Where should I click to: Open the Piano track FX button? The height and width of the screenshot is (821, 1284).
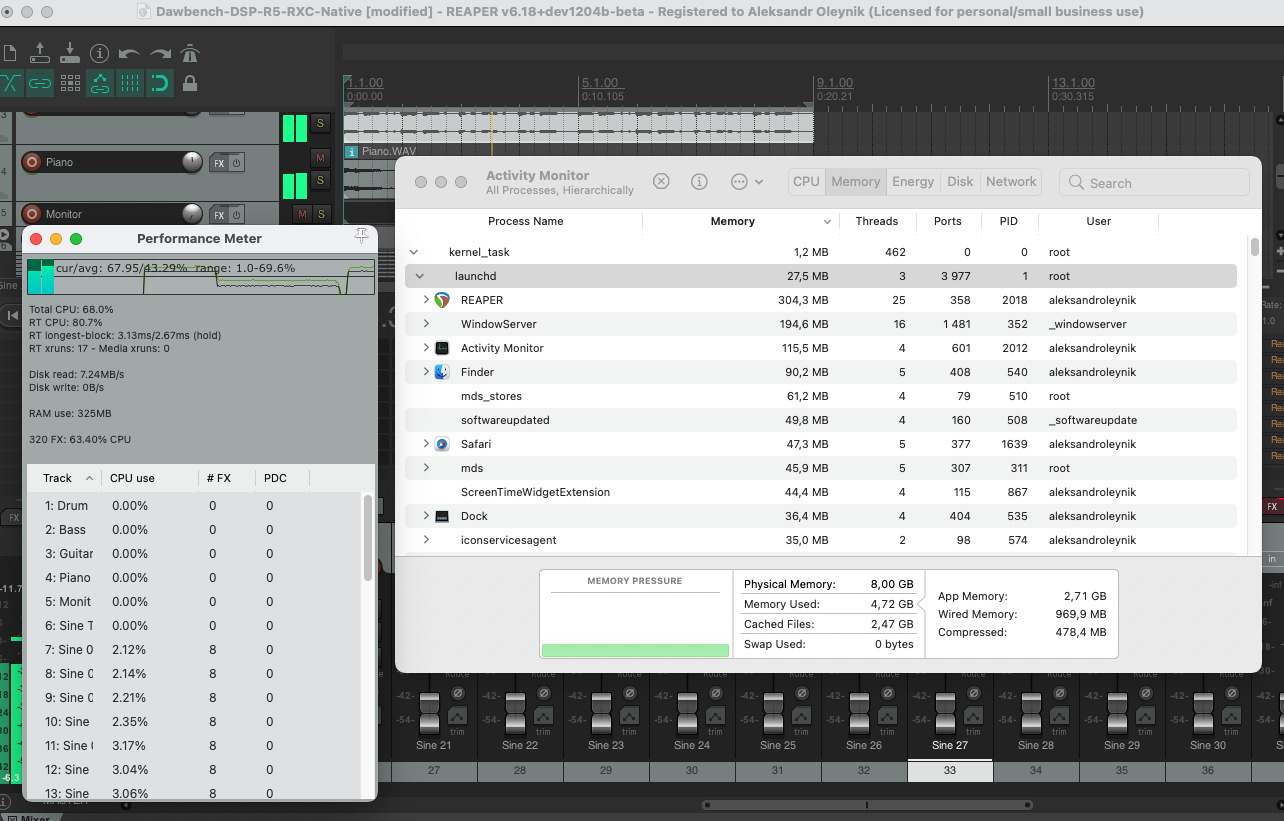[219, 162]
